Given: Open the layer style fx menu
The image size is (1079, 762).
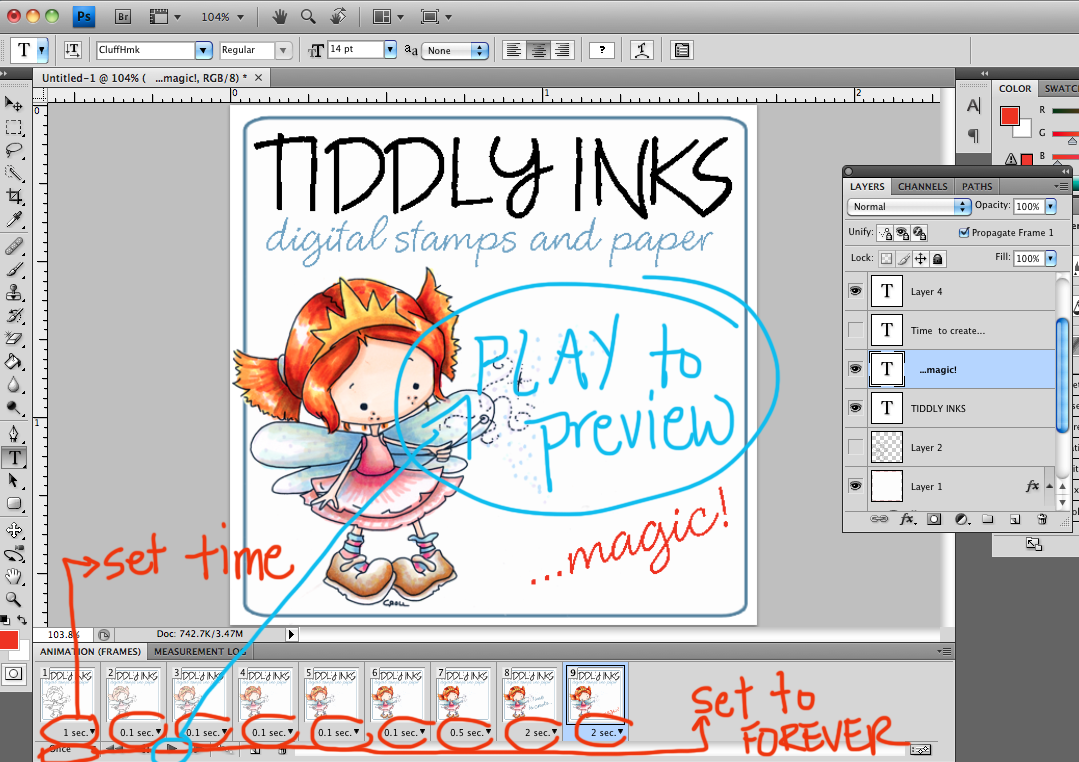Looking at the screenshot, I should 907,519.
